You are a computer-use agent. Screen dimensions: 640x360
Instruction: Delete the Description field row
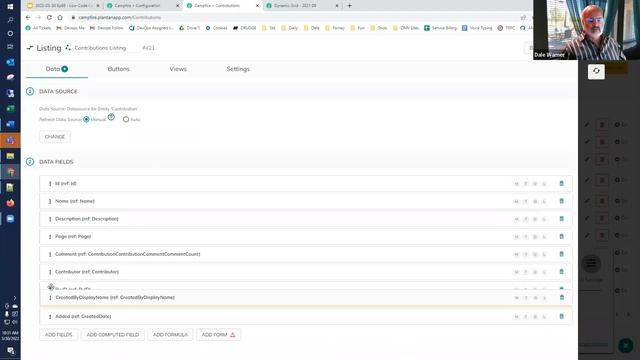coord(561,219)
